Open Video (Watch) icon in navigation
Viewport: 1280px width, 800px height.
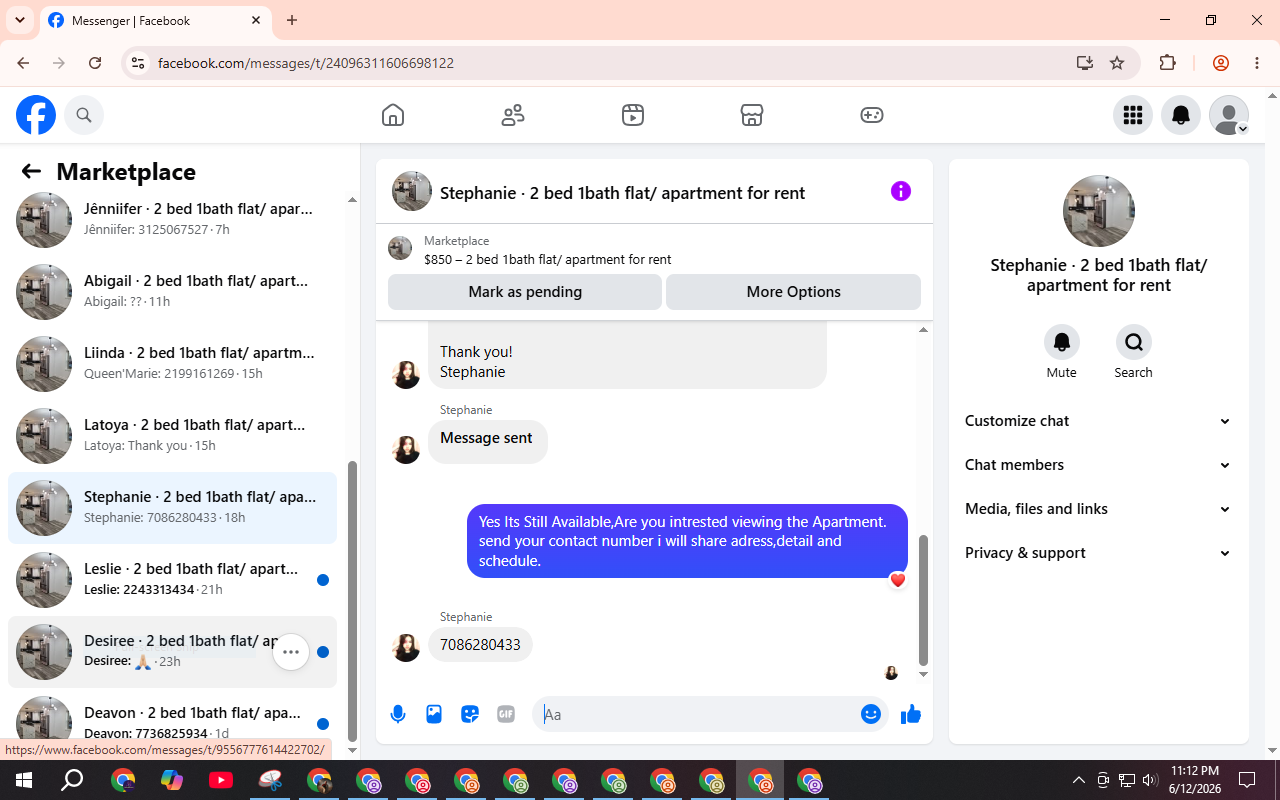(632, 115)
